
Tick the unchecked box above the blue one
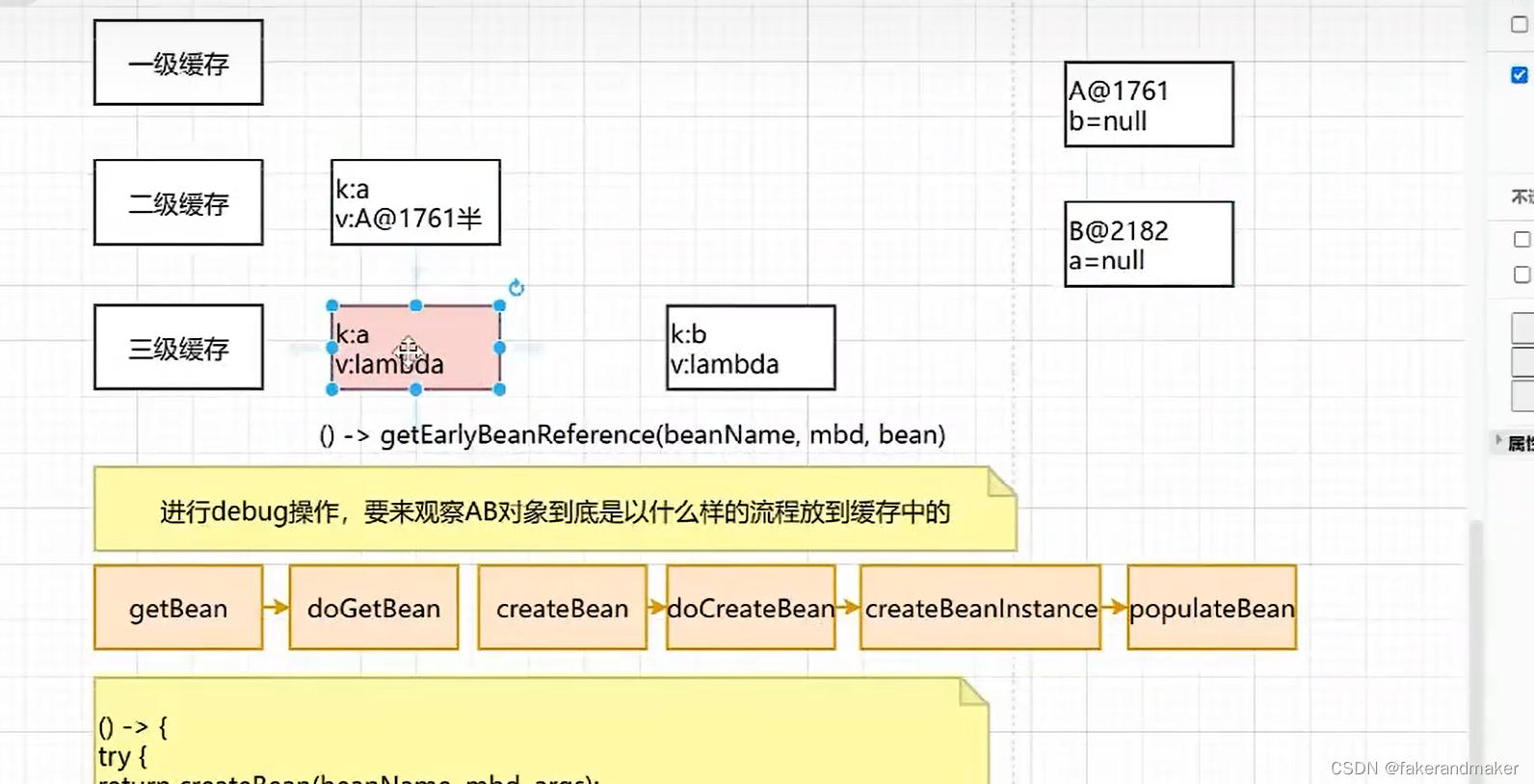(x=1520, y=24)
